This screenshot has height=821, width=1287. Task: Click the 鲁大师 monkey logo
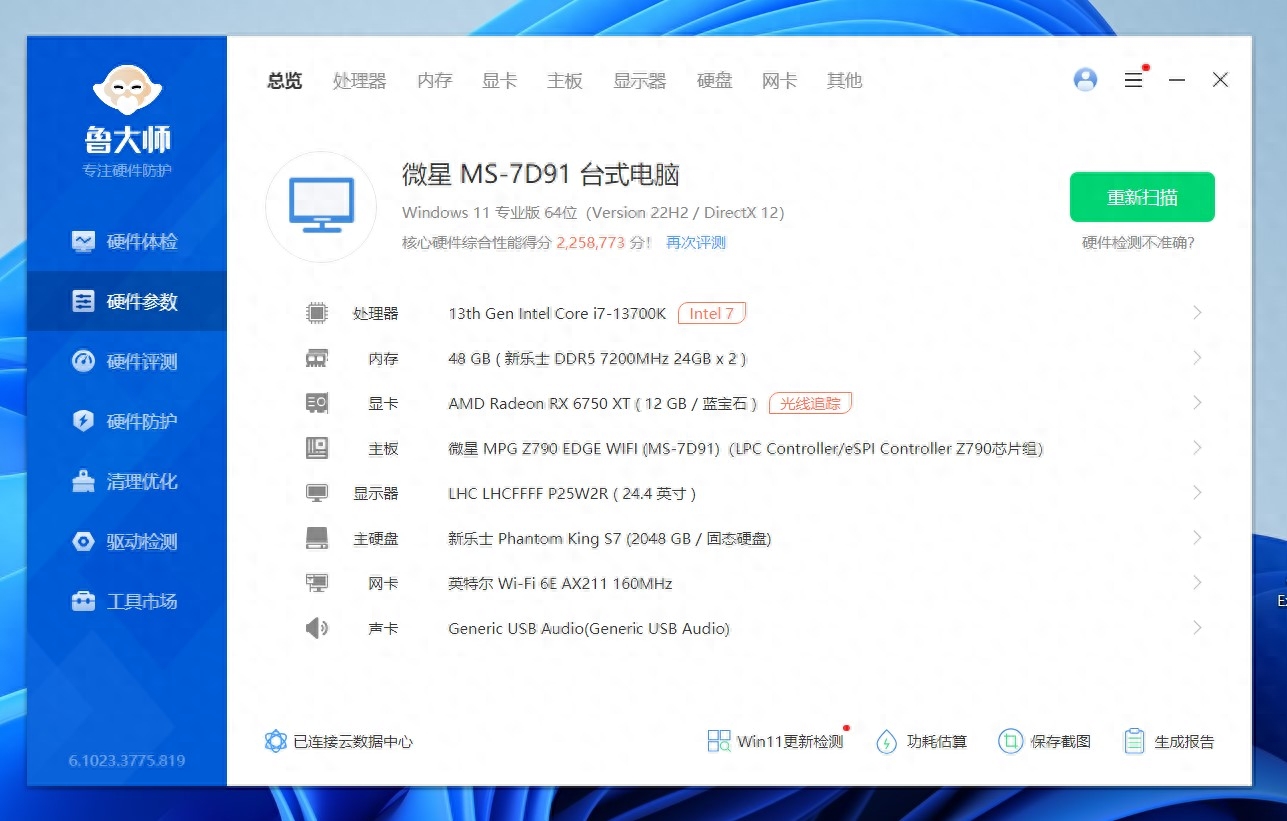click(127, 91)
